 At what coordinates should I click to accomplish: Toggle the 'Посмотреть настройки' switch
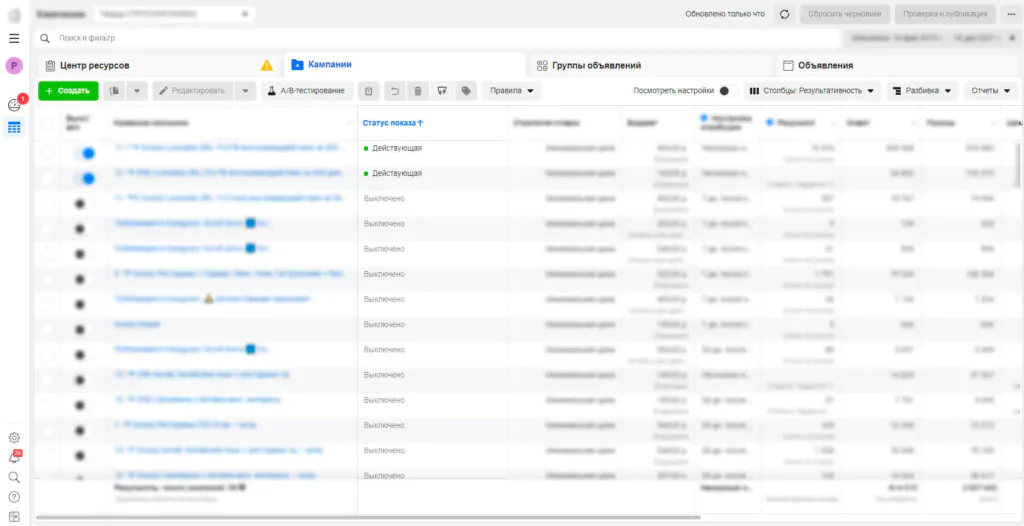[728, 91]
